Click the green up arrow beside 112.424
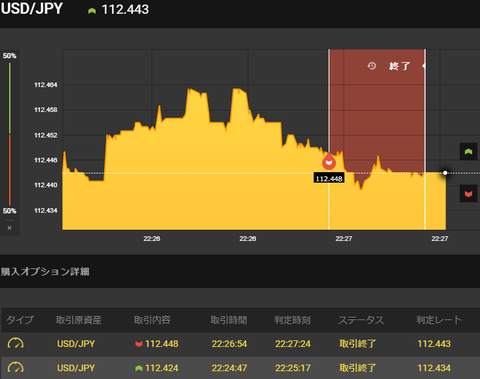Screen dimensions: 480x379 (139, 368)
